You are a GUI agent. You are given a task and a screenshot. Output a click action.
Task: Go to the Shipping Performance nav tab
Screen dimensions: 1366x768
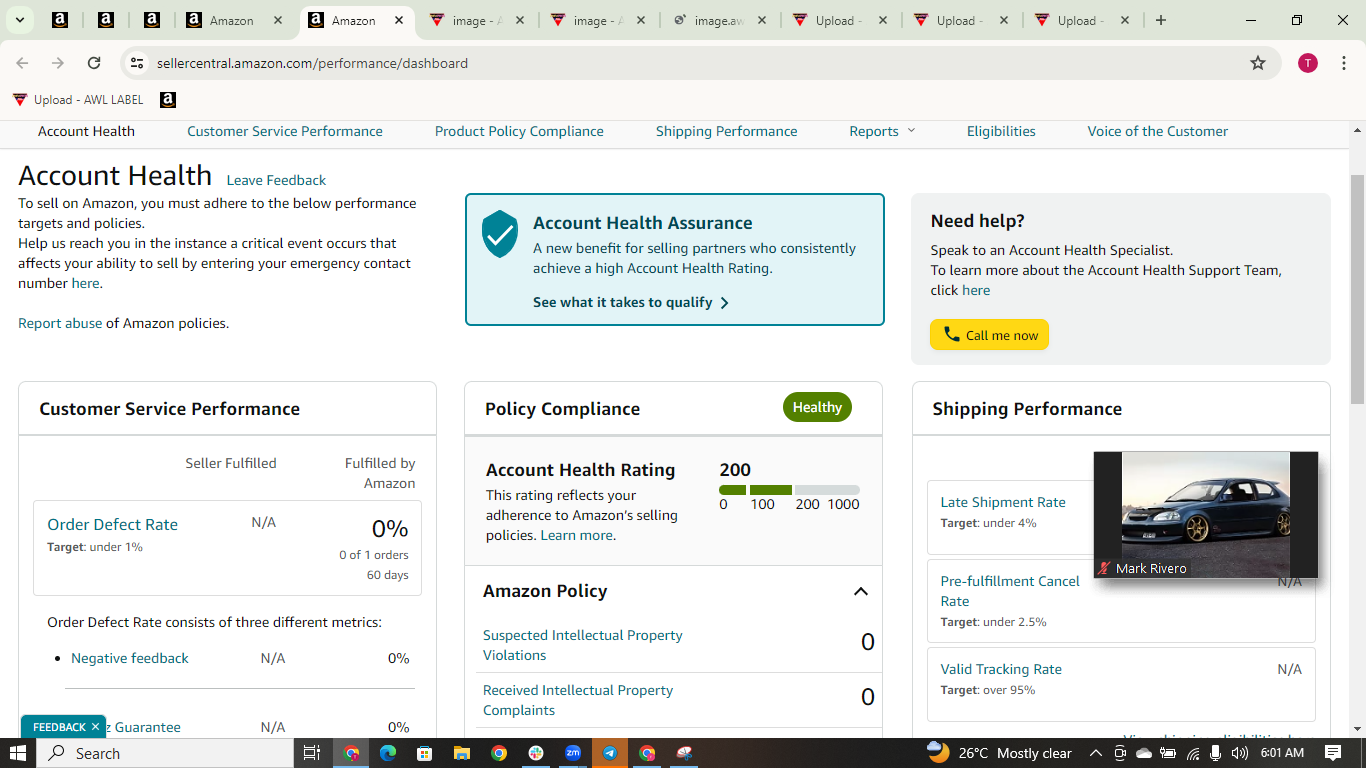pyautogui.click(x=727, y=131)
